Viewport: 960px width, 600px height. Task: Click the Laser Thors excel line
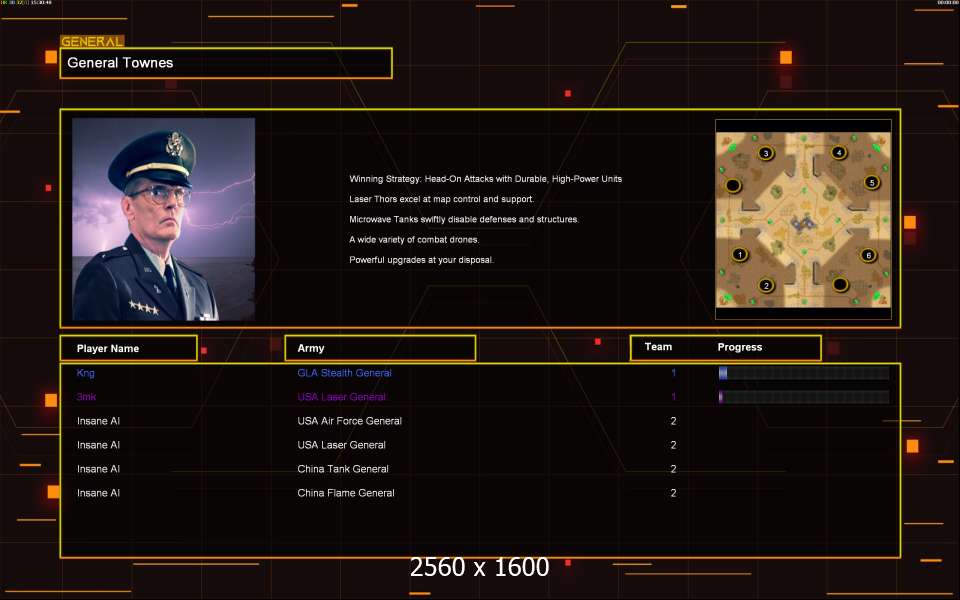coord(441,199)
